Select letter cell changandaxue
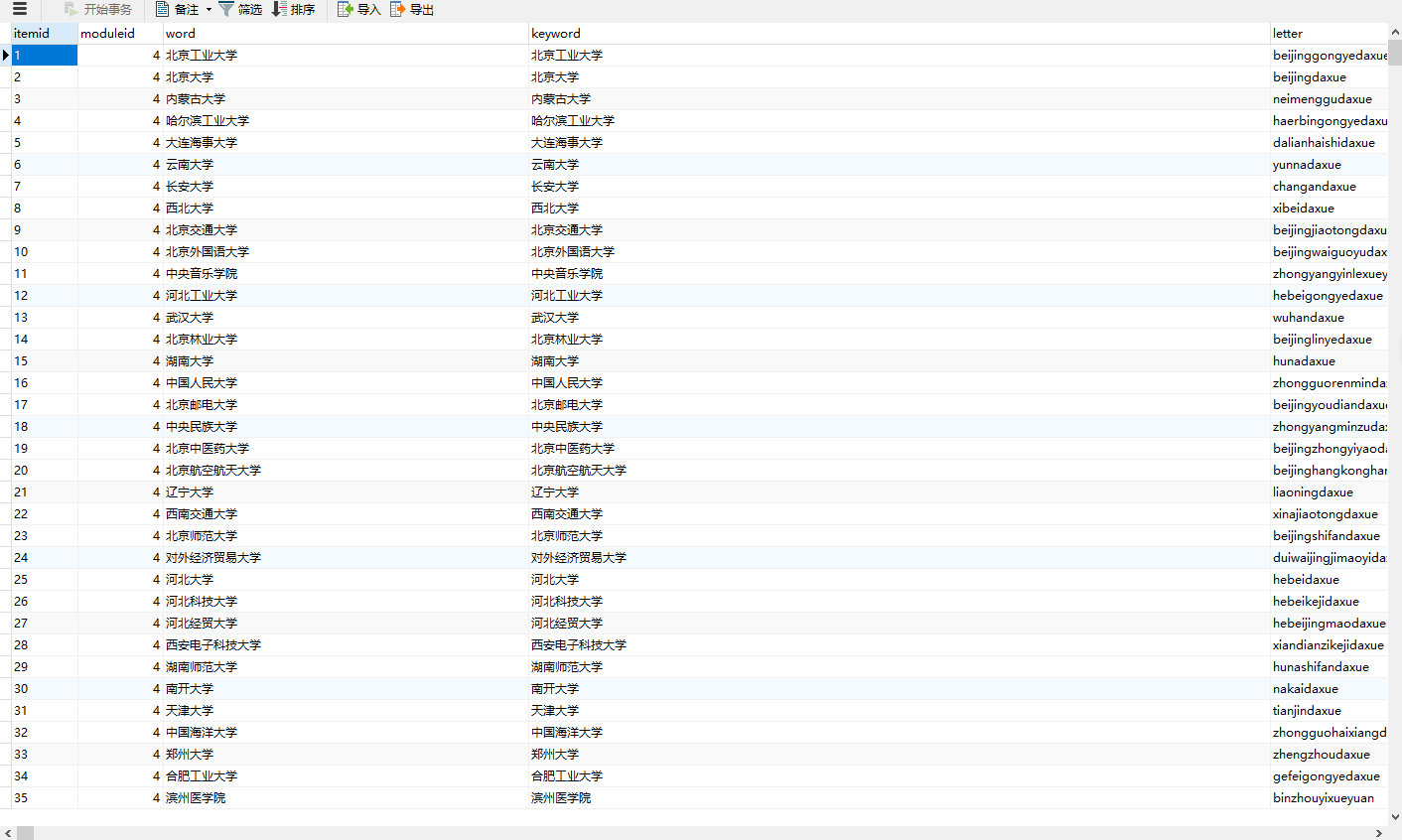This screenshot has width=1402, height=840. point(1329,186)
